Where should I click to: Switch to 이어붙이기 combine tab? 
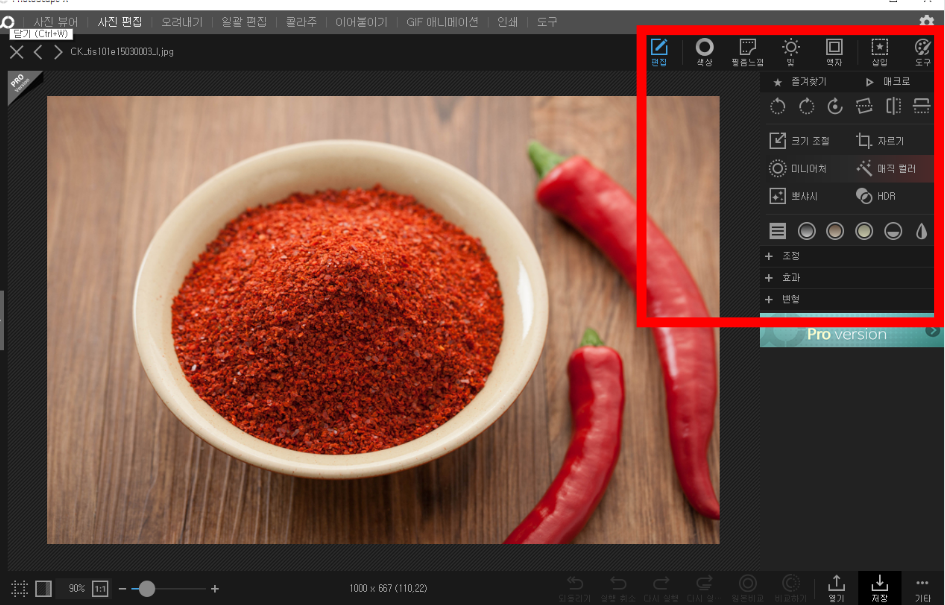click(x=362, y=22)
